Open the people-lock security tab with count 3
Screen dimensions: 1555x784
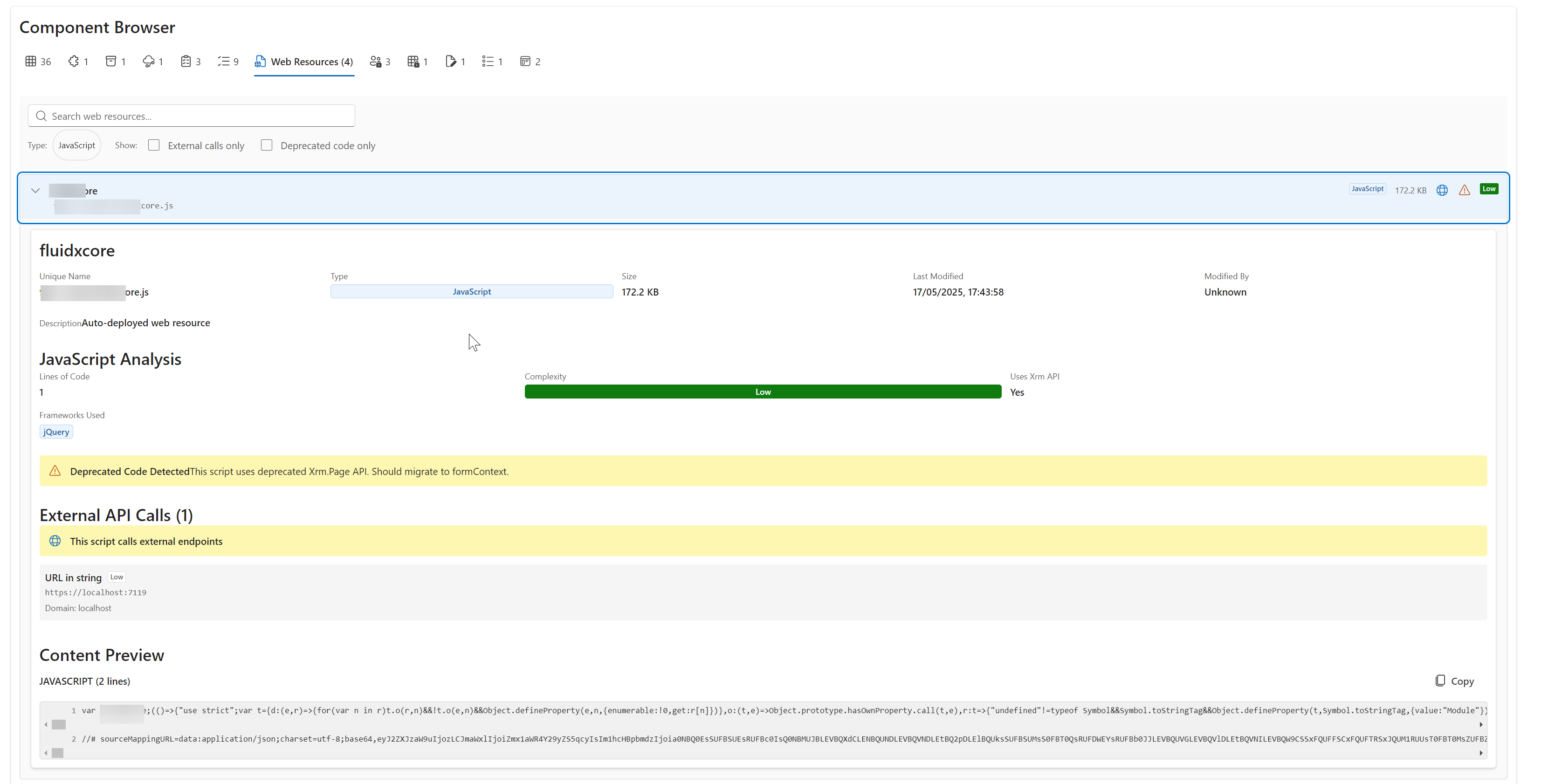pos(380,62)
